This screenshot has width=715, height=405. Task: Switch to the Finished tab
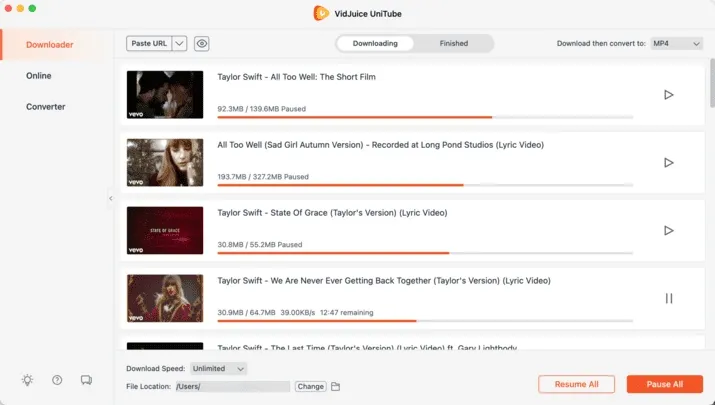click(x=454, y=43)
